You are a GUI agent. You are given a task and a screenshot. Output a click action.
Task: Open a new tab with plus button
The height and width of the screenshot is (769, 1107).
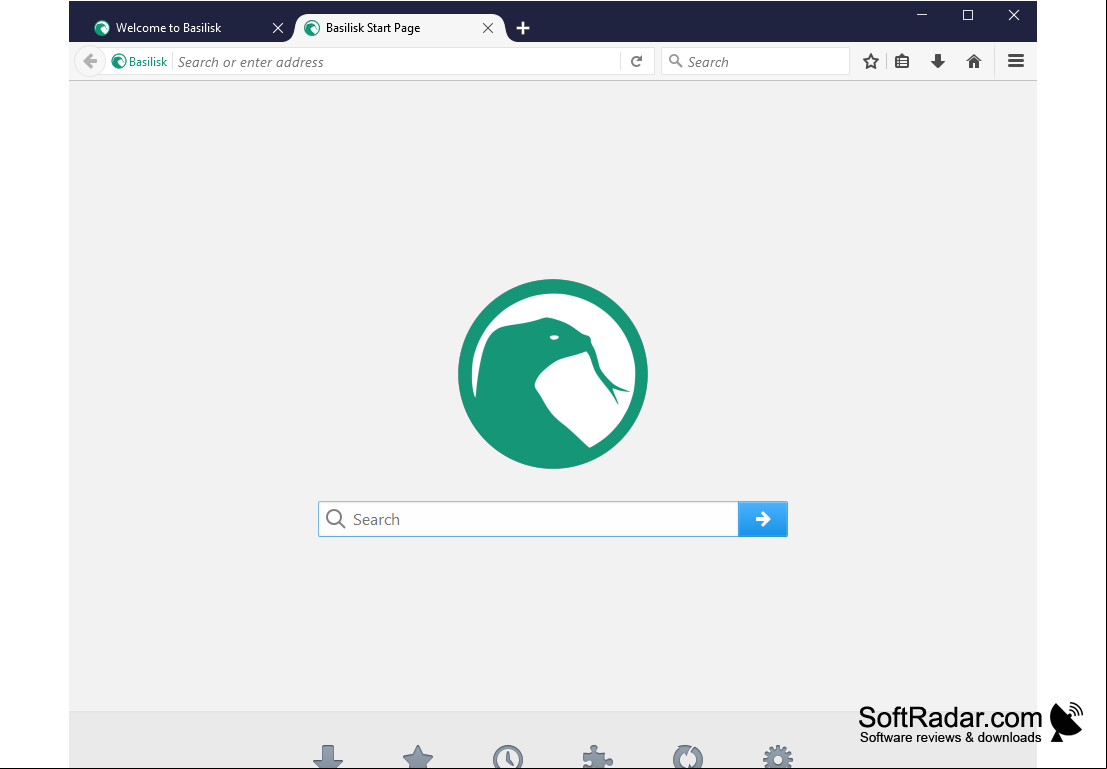522,28
